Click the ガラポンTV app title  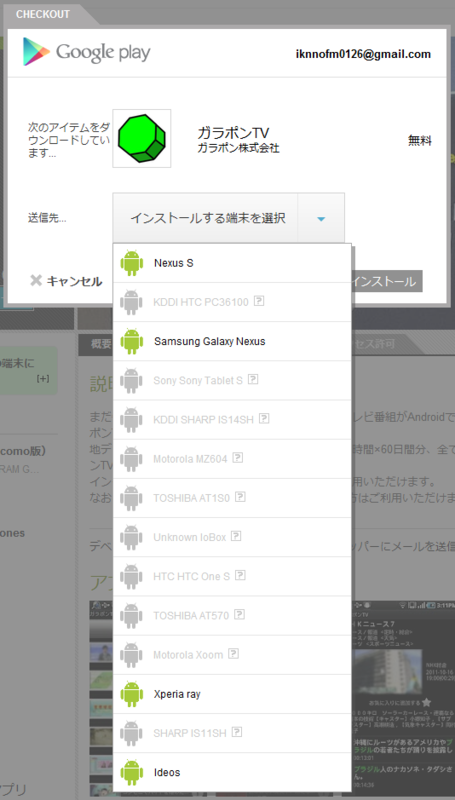(x=233, y=133)
